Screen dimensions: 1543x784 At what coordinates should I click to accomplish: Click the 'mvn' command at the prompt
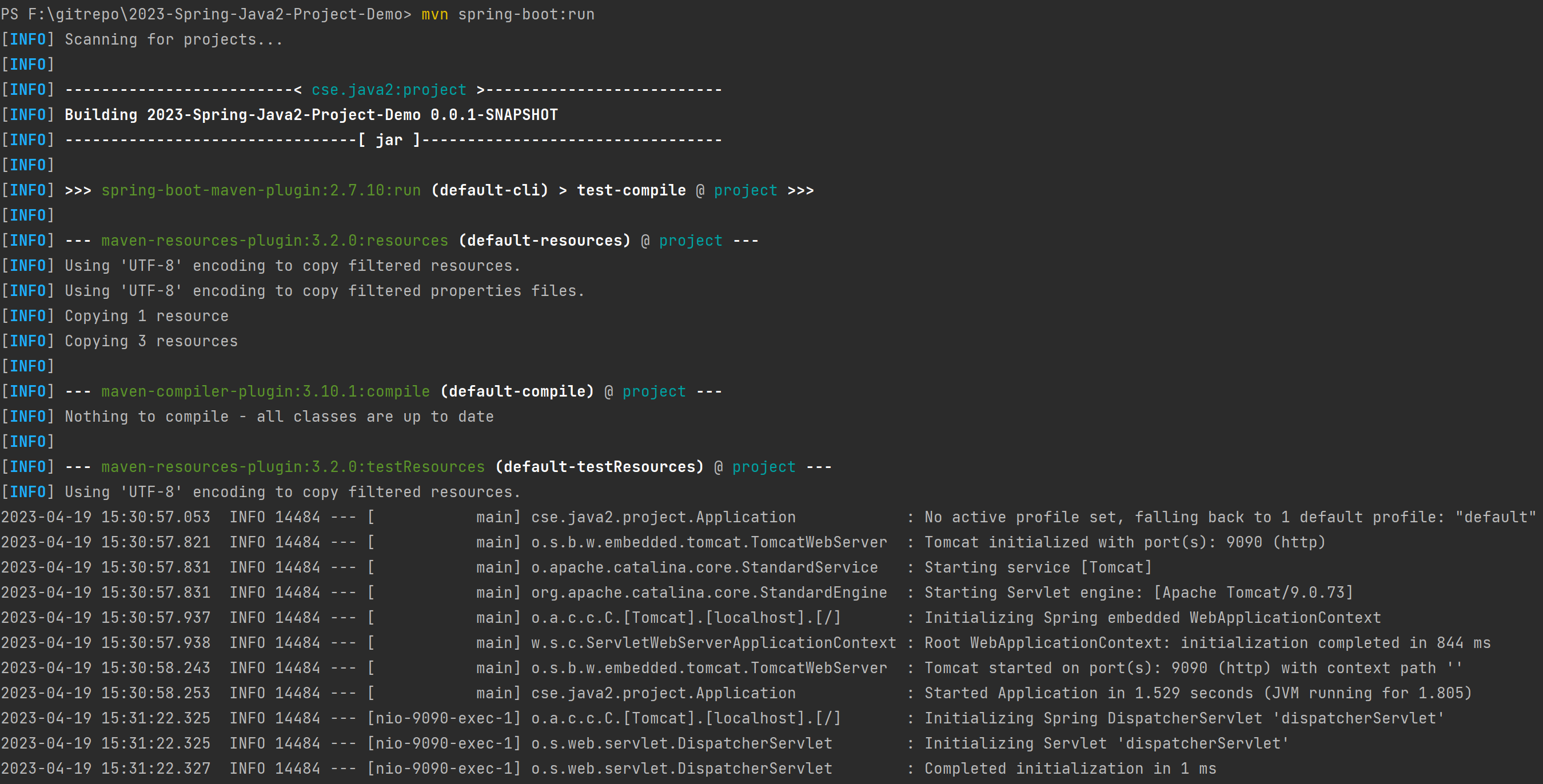(434, 14)
